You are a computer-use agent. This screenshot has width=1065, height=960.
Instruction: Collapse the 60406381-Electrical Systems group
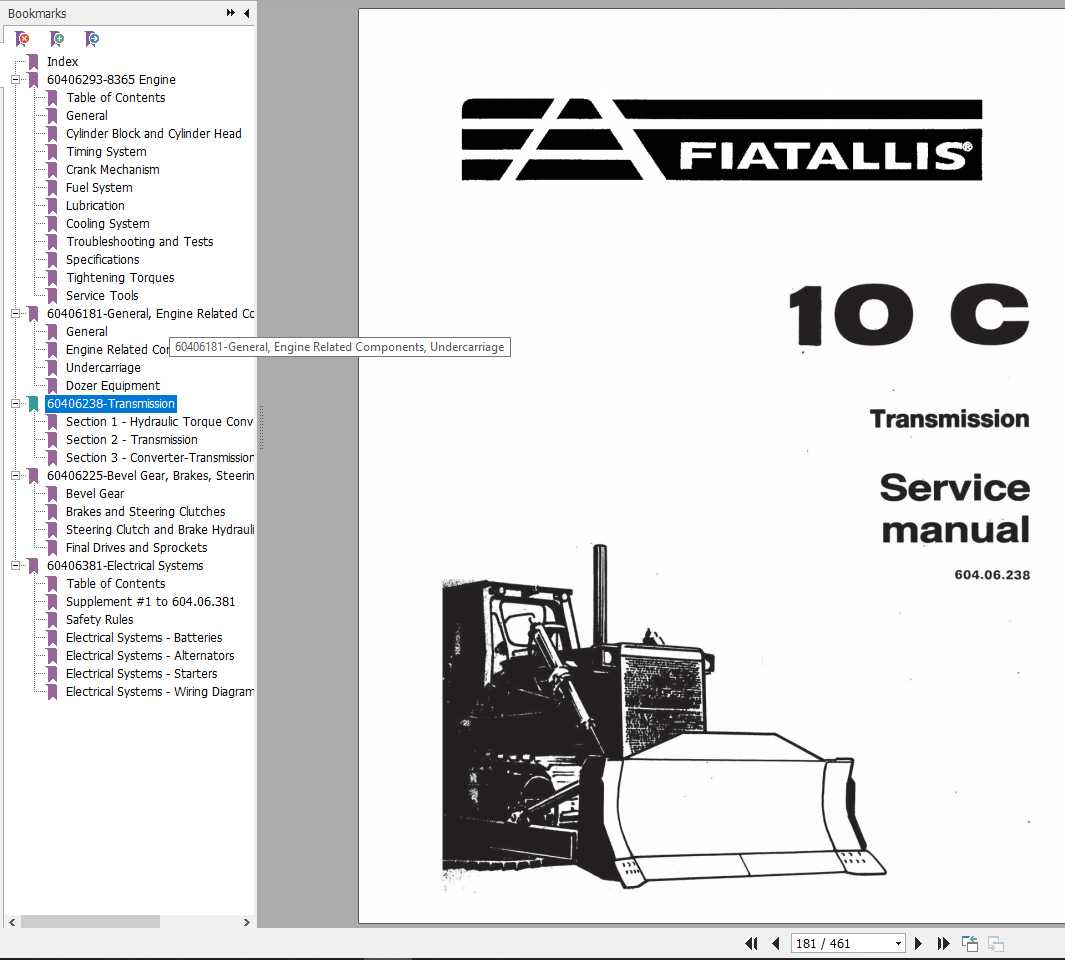15,565
